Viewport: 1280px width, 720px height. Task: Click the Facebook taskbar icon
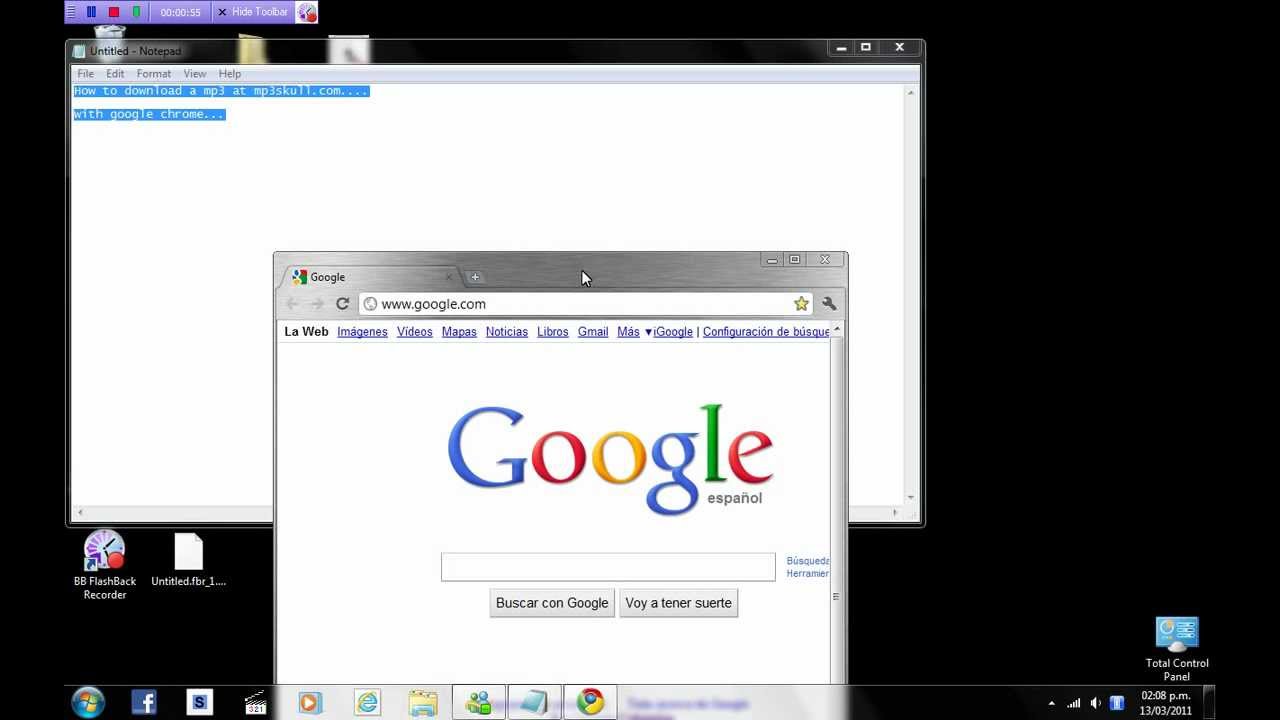(x=144, y=703)
